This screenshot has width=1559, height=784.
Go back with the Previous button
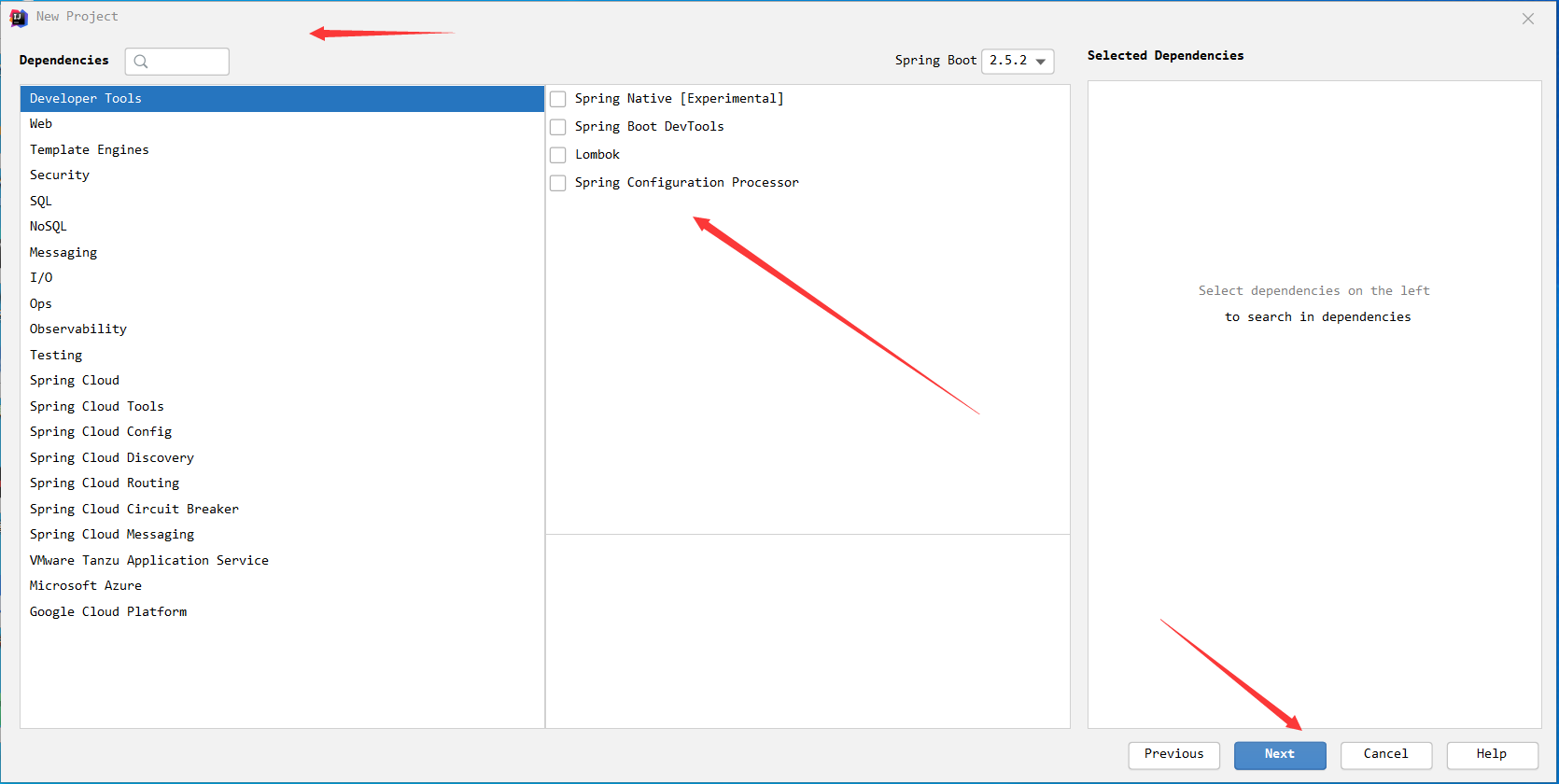tap(1173, 754)
